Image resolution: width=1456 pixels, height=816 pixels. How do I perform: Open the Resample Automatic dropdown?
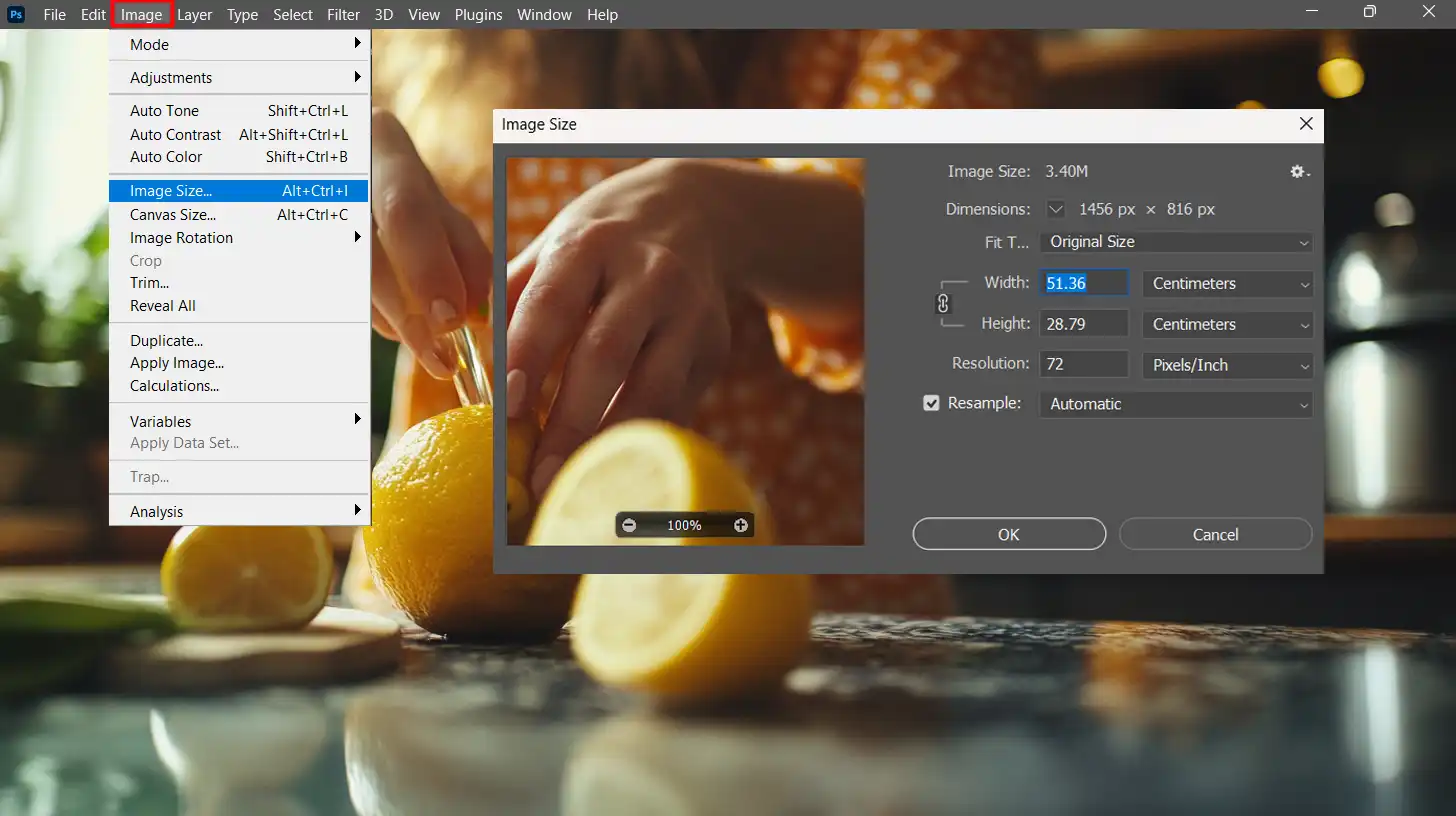point(1176,404)
